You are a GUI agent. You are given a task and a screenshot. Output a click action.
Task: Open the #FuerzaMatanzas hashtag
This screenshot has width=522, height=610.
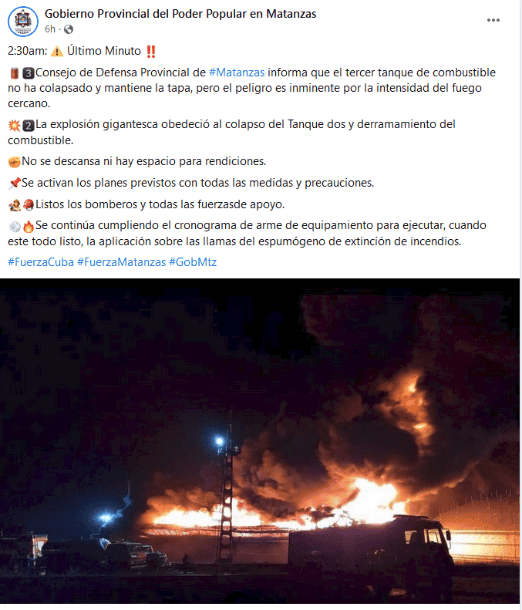[121, 262]
